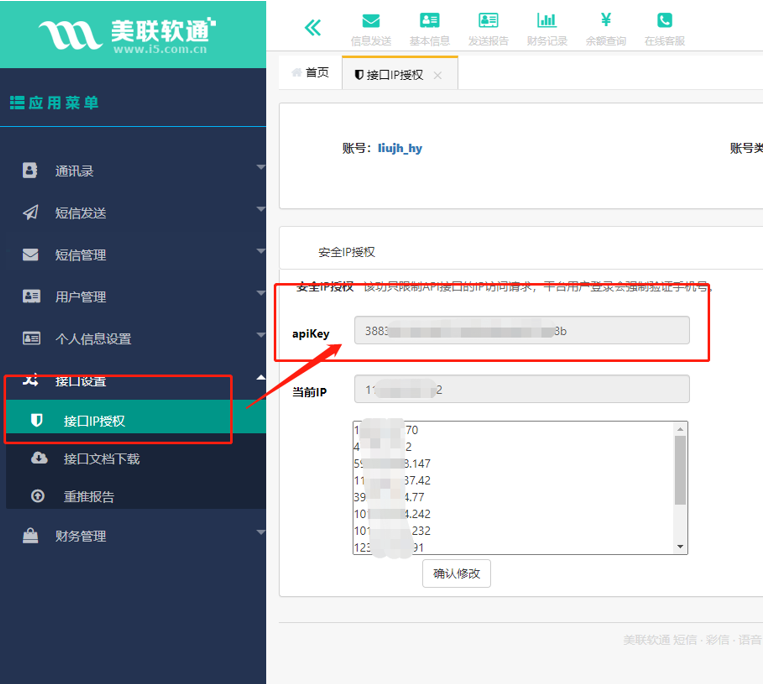Click the 信息发送 toolbar label
Viewport: 764px width, 684px height.
click(x=371, y=41)
